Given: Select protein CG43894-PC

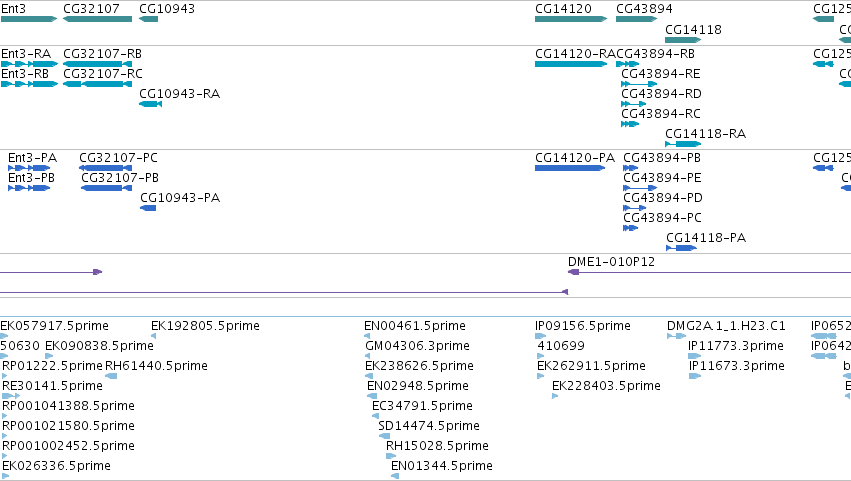Looking at the screenshot, I should pos(630,228).
